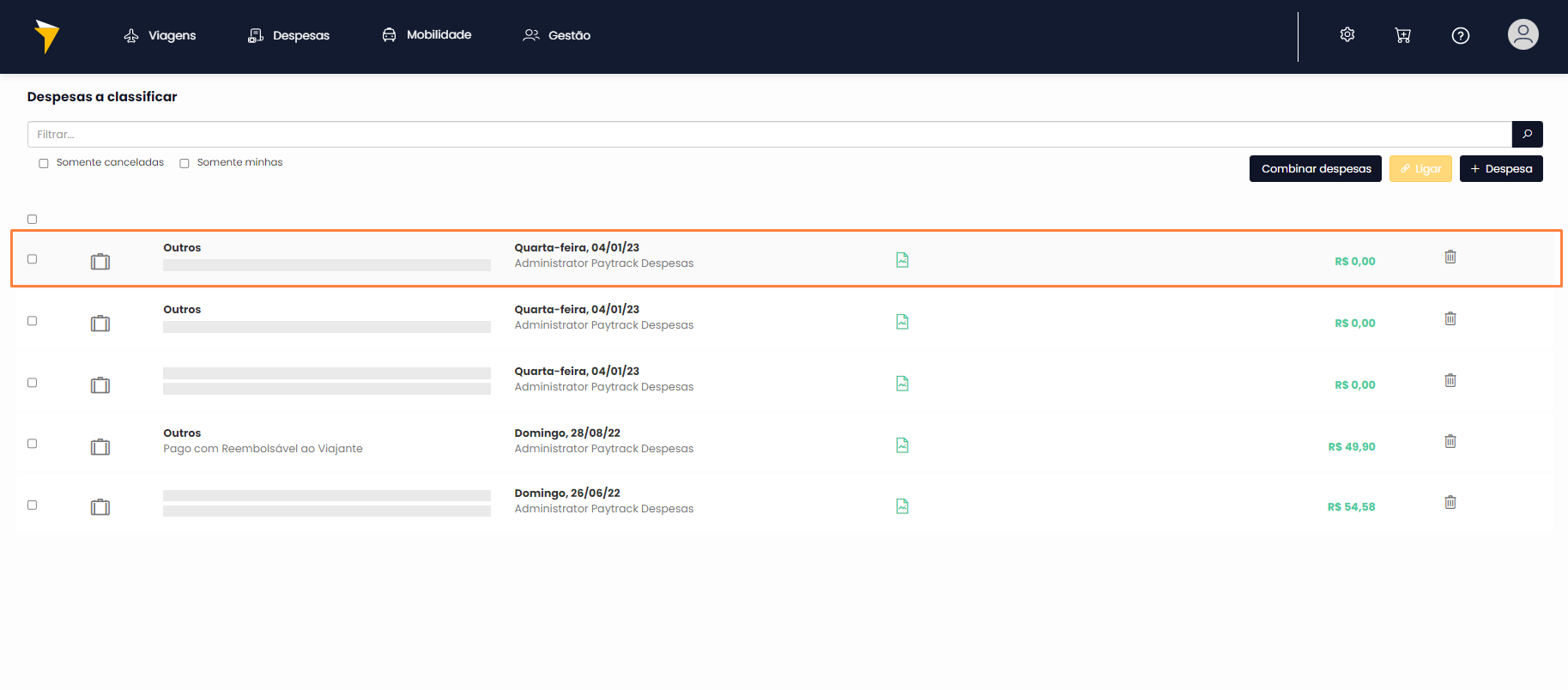Click 'Pago com Reembolsável ao Viajante' text

(263, 449)
